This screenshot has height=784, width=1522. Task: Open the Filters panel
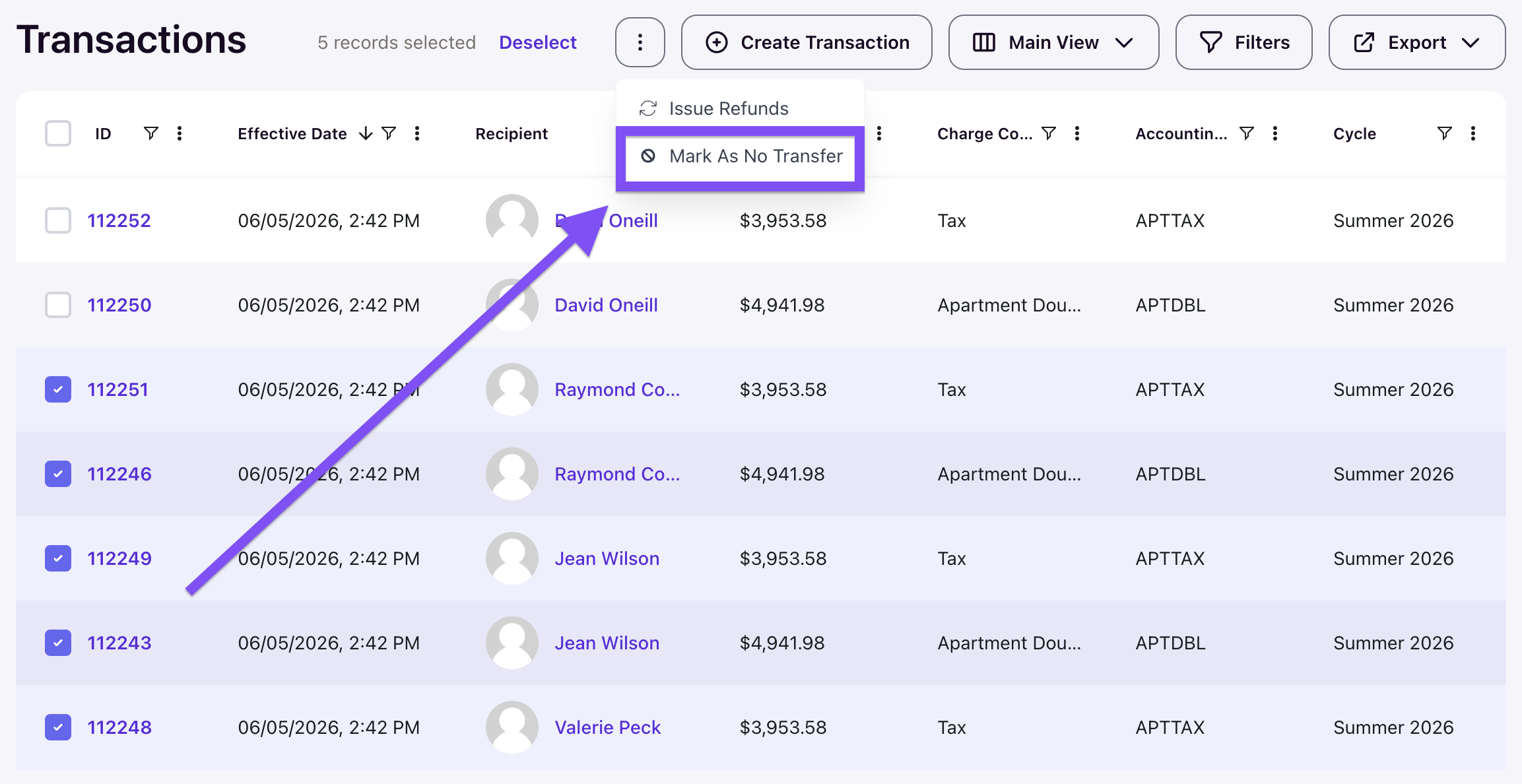[x=1244, y=42]
